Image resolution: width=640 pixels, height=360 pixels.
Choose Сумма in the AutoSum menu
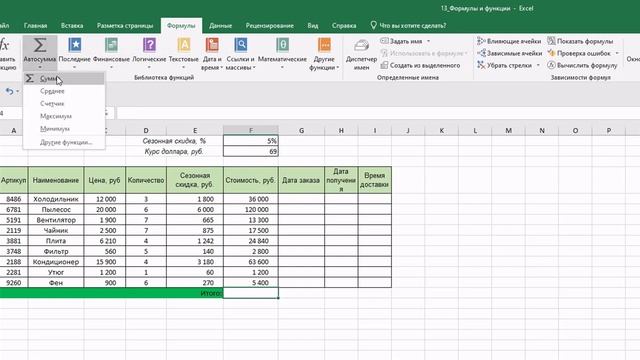click(64, 78)
